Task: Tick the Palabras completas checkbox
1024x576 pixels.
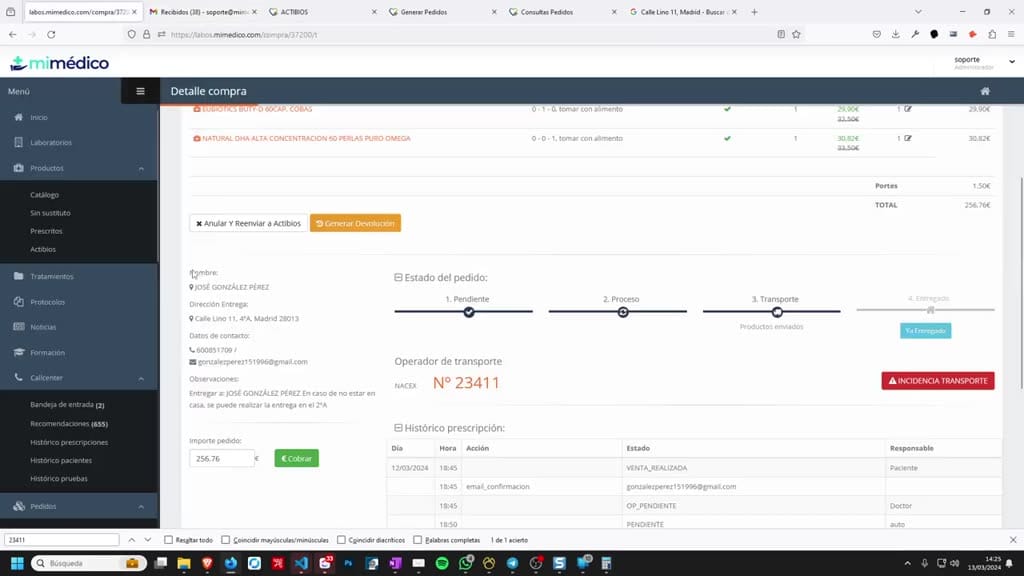Action: click(x=418, y=540)
